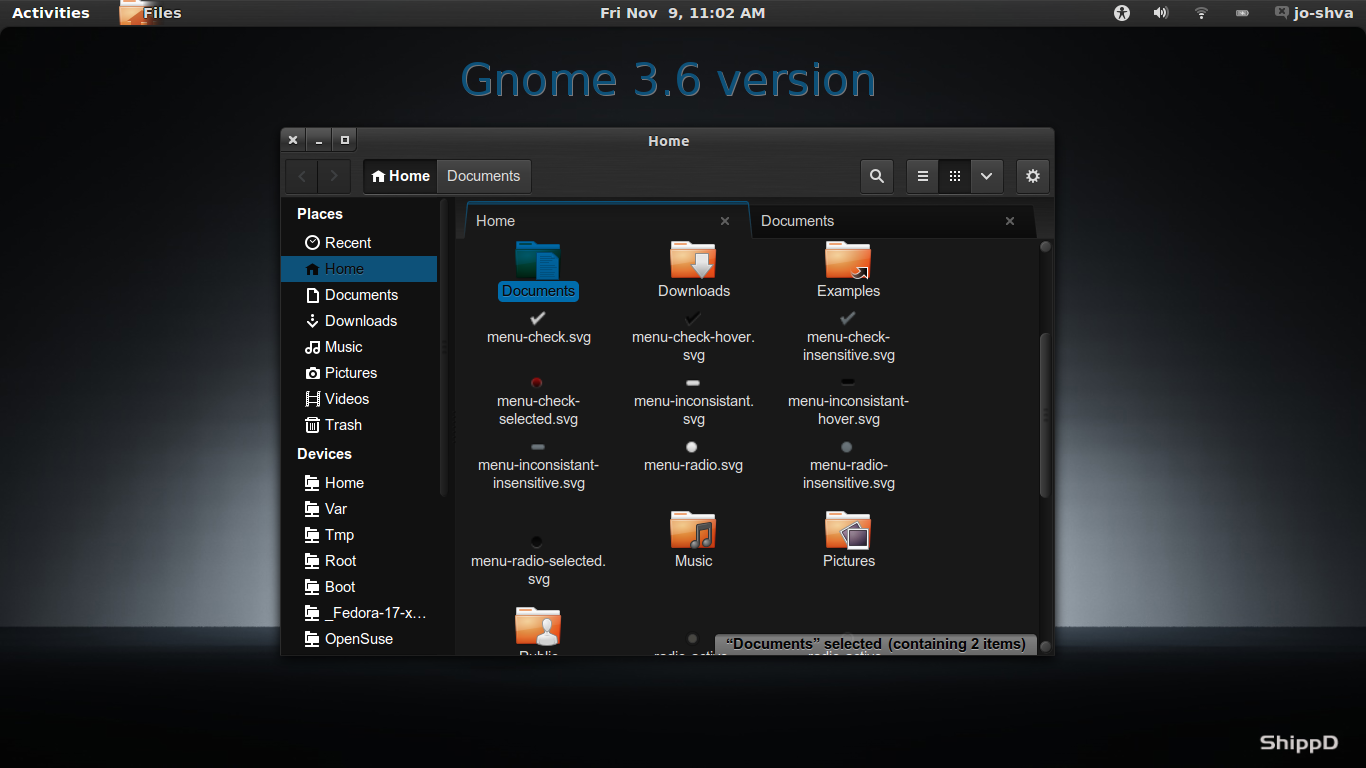Select menu-check-selected.svg file
The width and height of the screenshot is (1366, 768).
click(x=538, y=401)
